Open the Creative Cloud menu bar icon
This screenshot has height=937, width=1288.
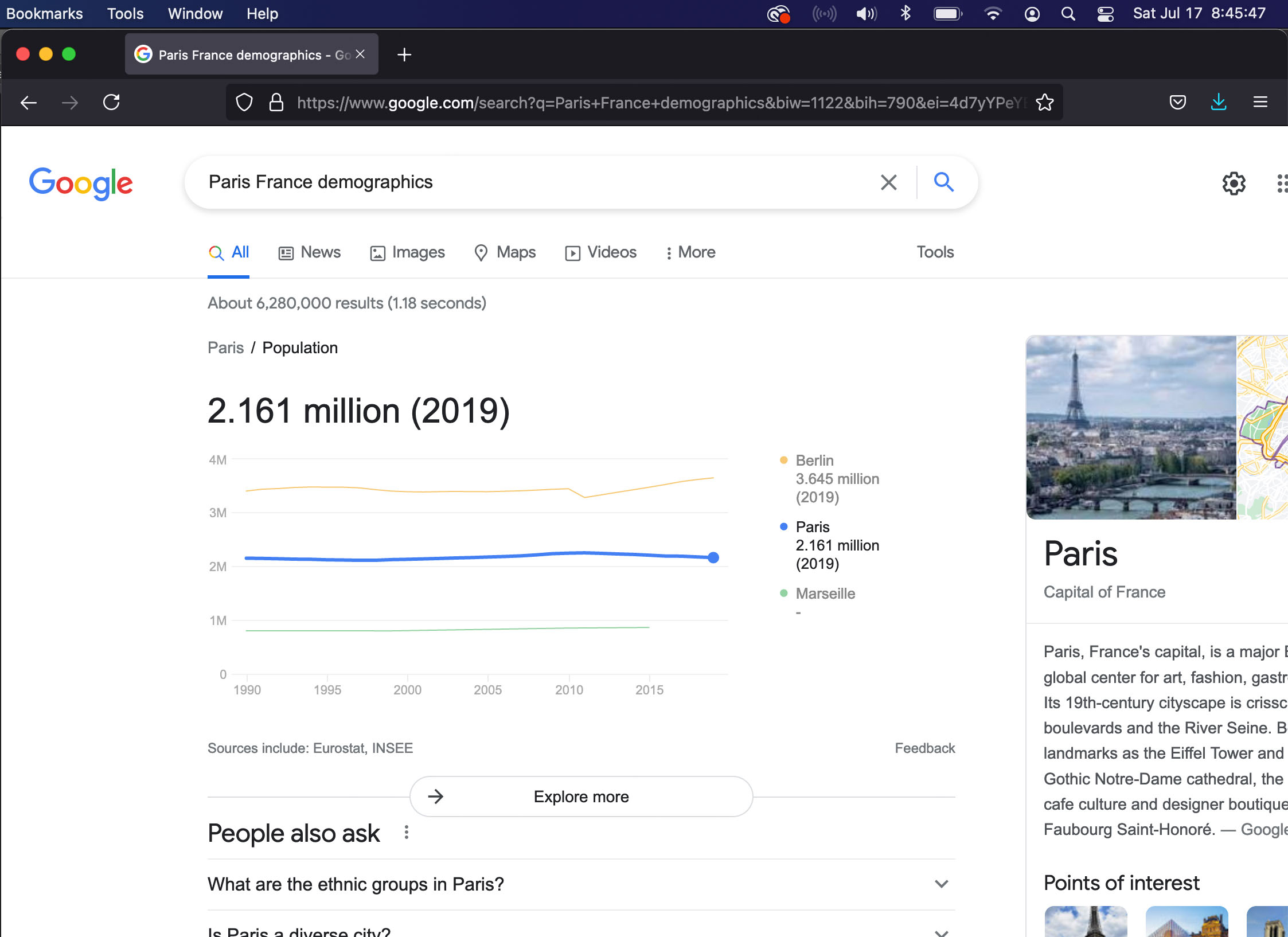click(x=779, y=14)
